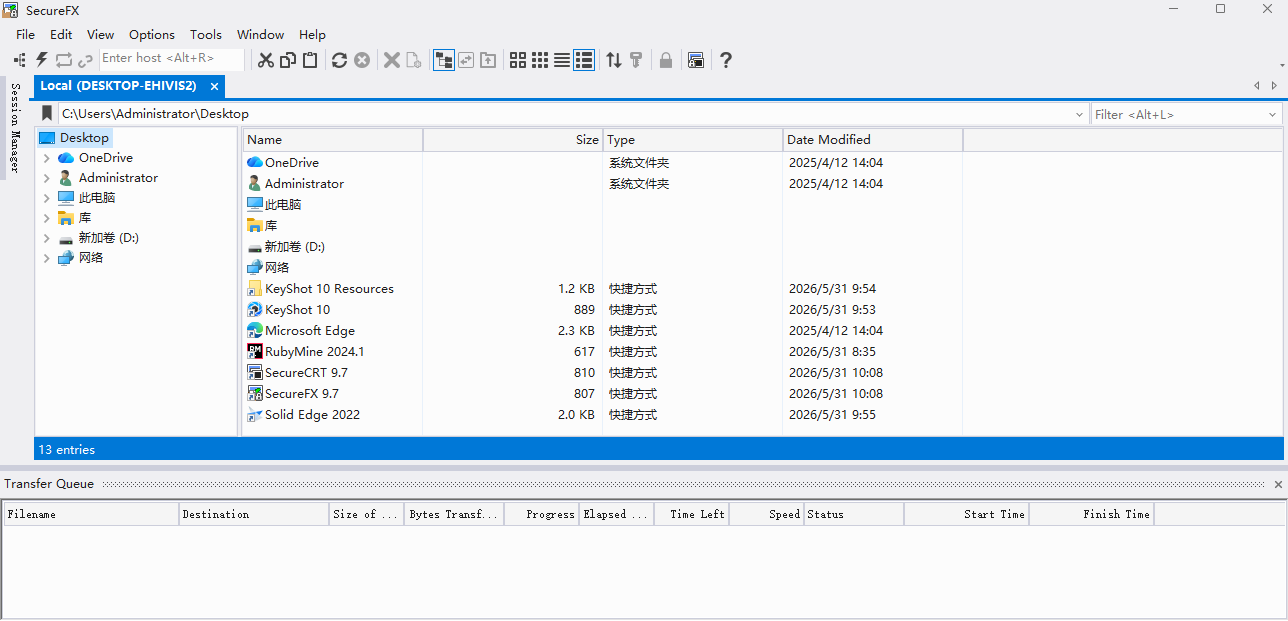Image resolution: width=1288 pixels, height=621 pixels.
Task: Click the Quick Connect lightning icon
Action: click(x=42, y=60)
